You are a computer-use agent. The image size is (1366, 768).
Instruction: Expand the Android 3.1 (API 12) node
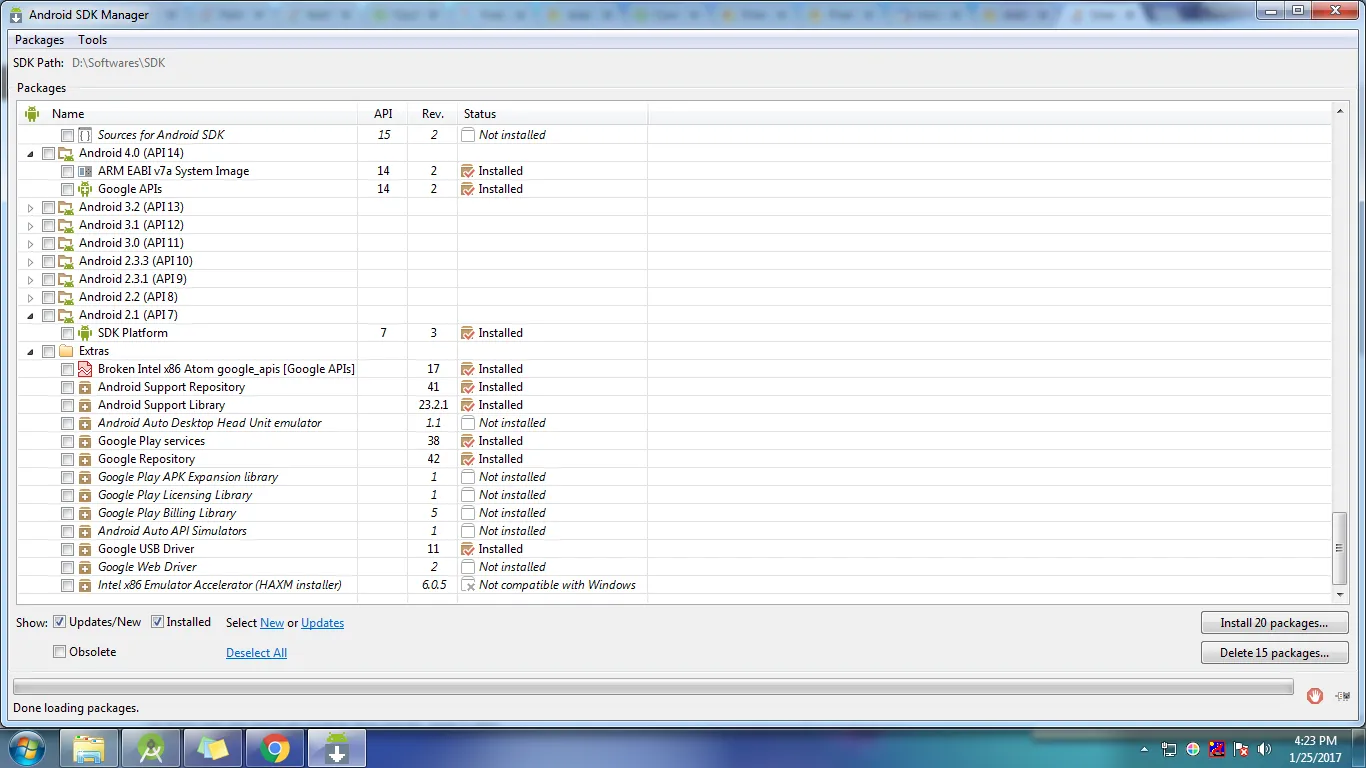30,226
